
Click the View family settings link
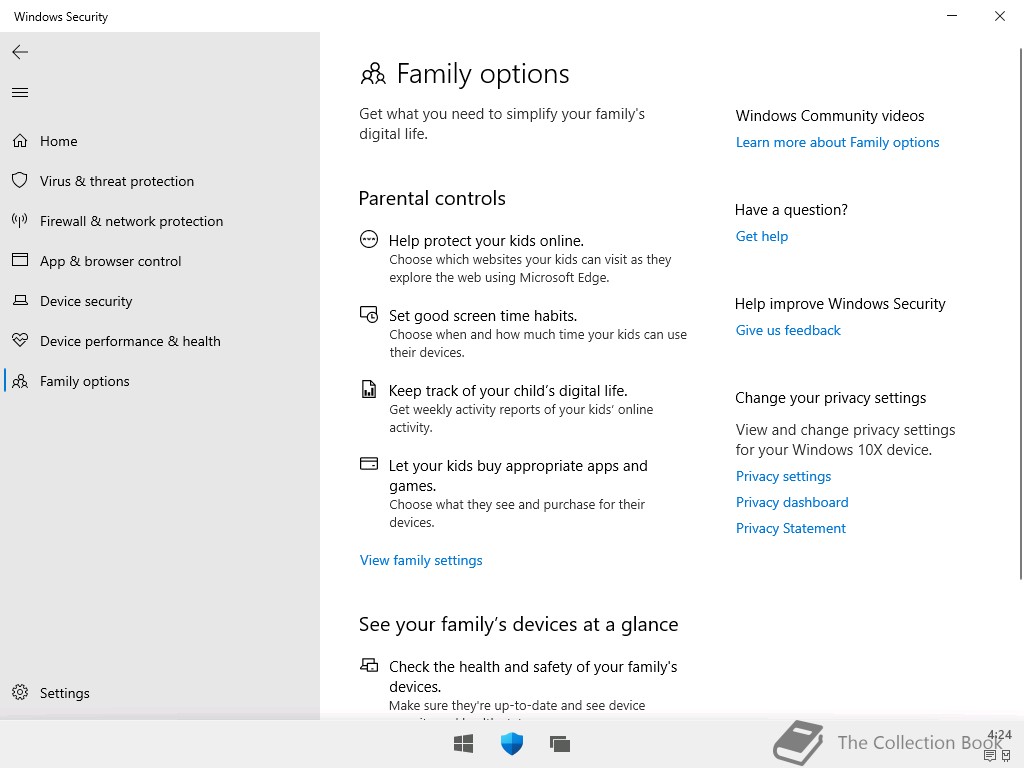tap(421, 560)
